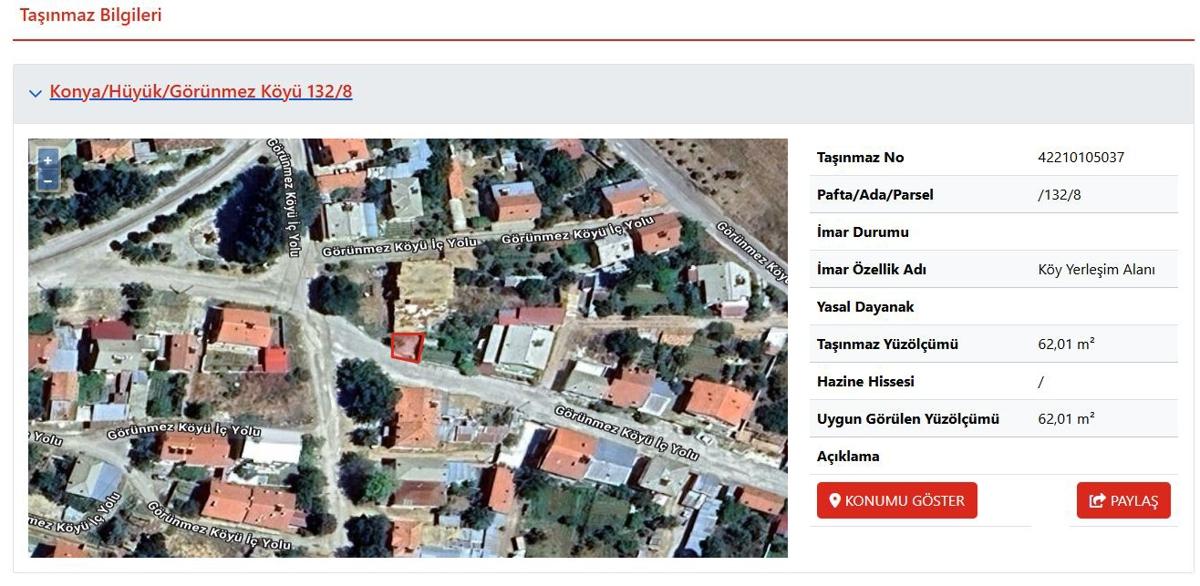Click the Taşınmaz Bilgileri section heading

(91, 15)
